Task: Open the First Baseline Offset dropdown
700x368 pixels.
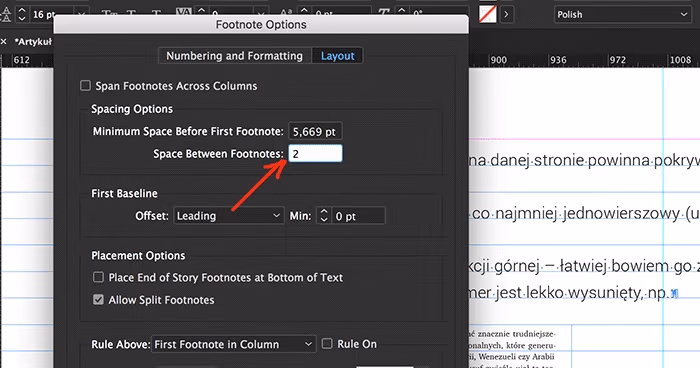Action: pos(229,216)
